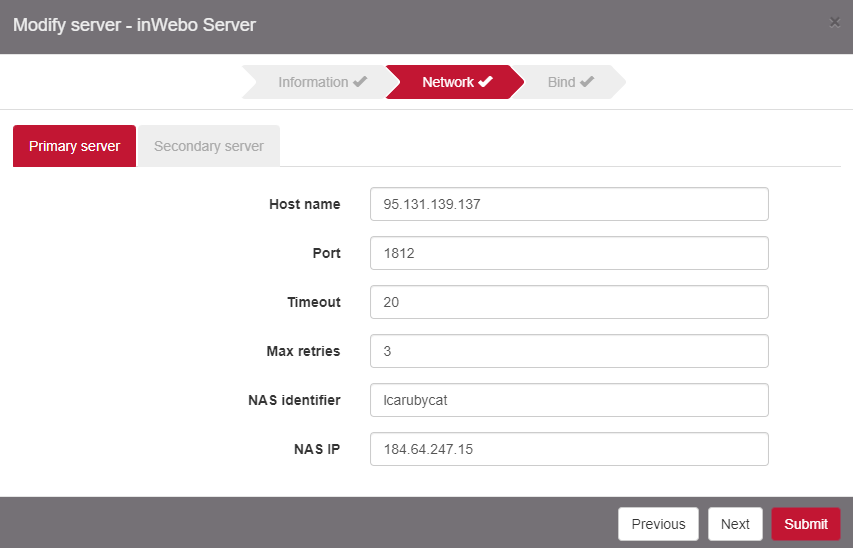Screen dimensions: 853x548
Task: Edit the Timeout value field
Action: point(568,302)
